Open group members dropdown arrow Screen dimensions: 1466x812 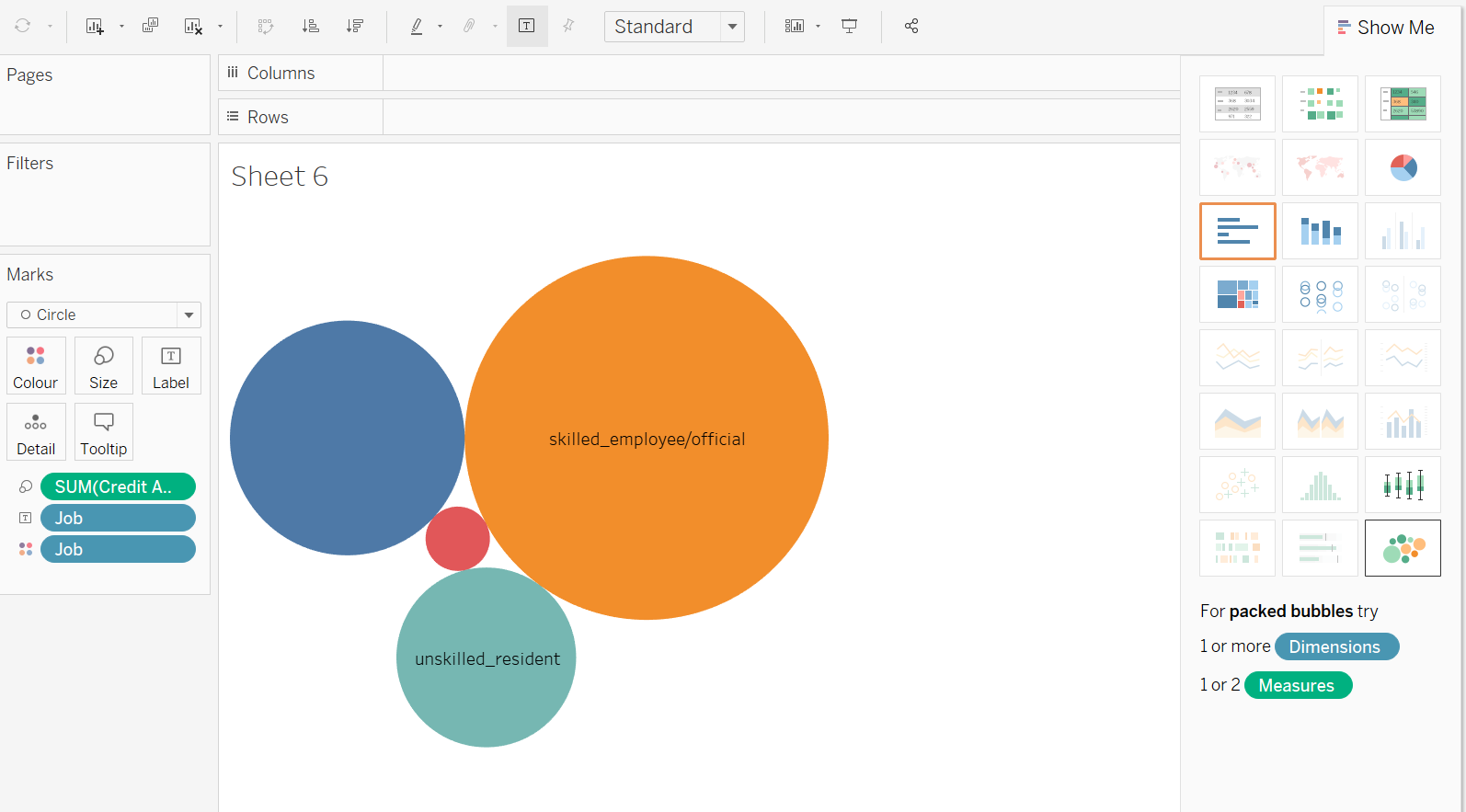(x=495, y=27)
